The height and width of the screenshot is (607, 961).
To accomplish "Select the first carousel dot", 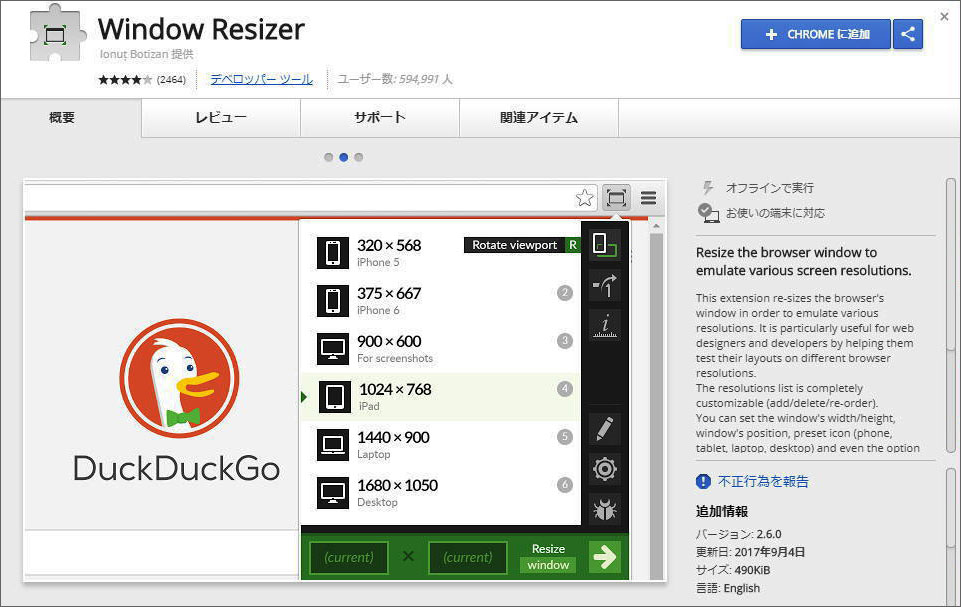I will 328,157.
